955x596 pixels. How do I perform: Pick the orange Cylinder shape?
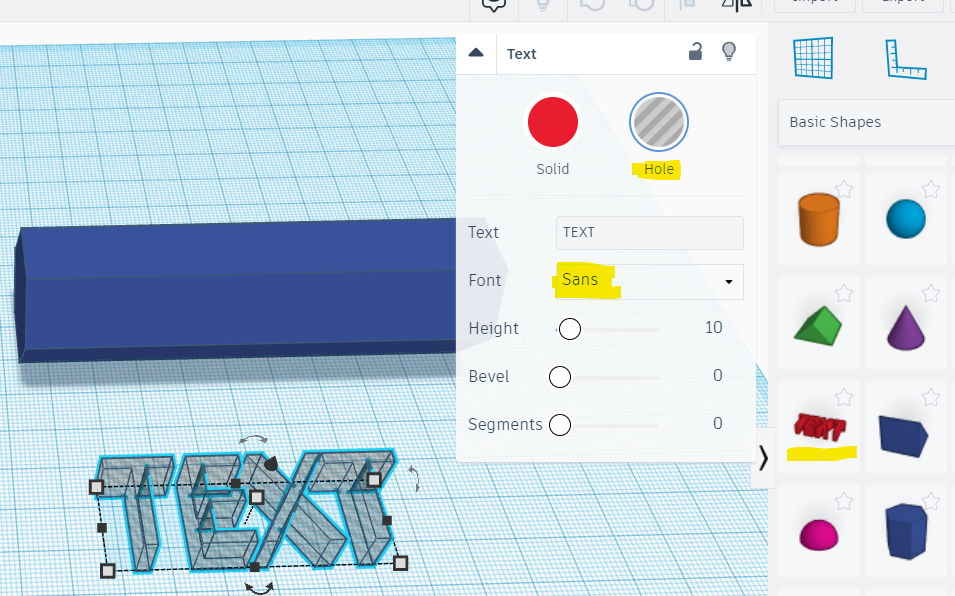coord(819,219)
